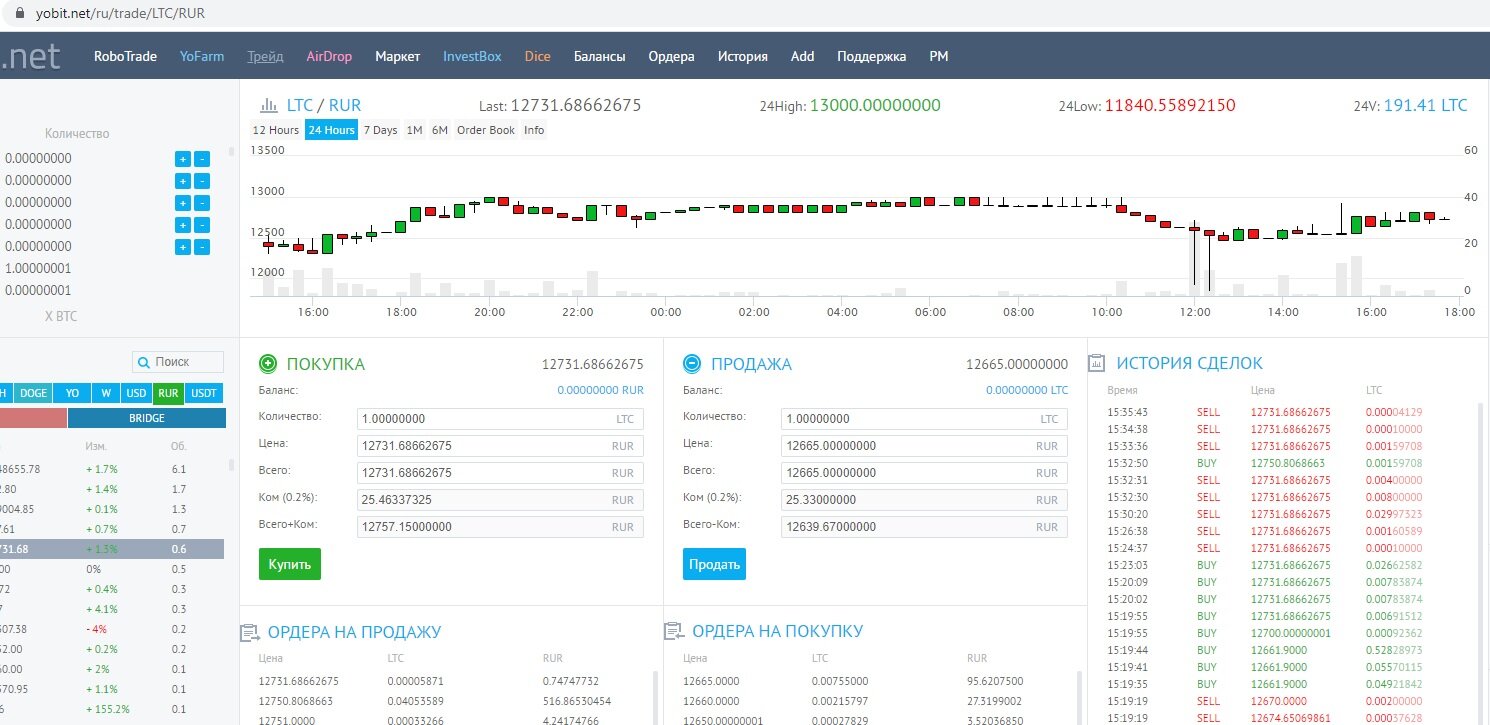Click the magnifier icon in the Поиск box

pyautogui.click(x=144, y=362)
